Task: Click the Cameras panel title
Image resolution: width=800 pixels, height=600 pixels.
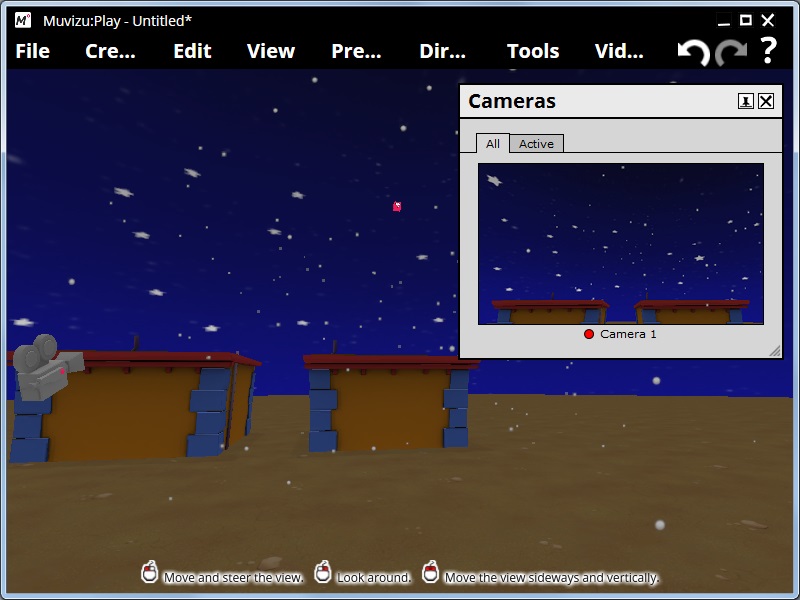Action: (x=512, y=101)
